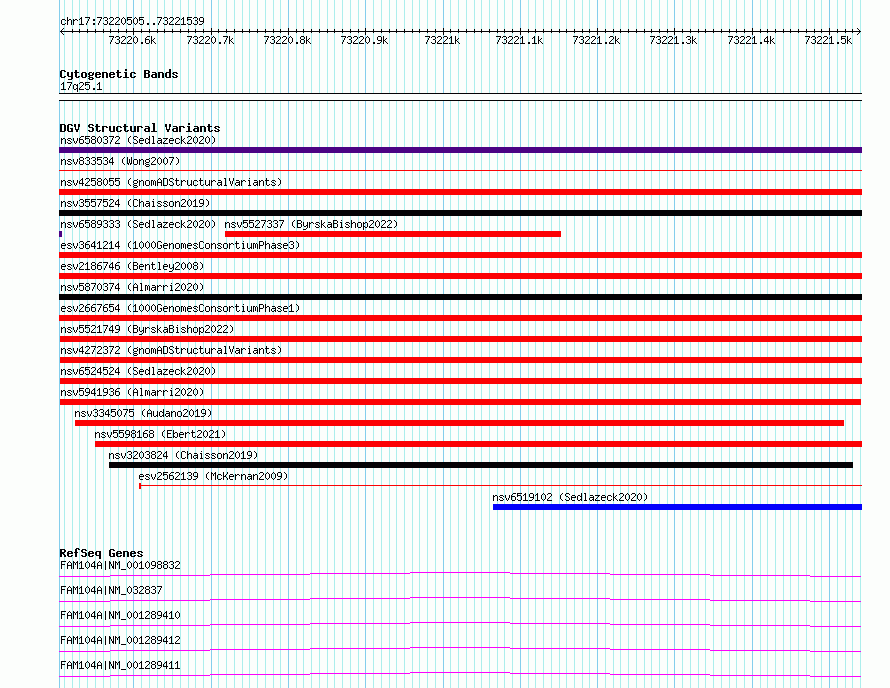890x688 pixels.
Task: Open the nsv5527337 (ByrskaBishop2022) label
Action: [311, 224]
